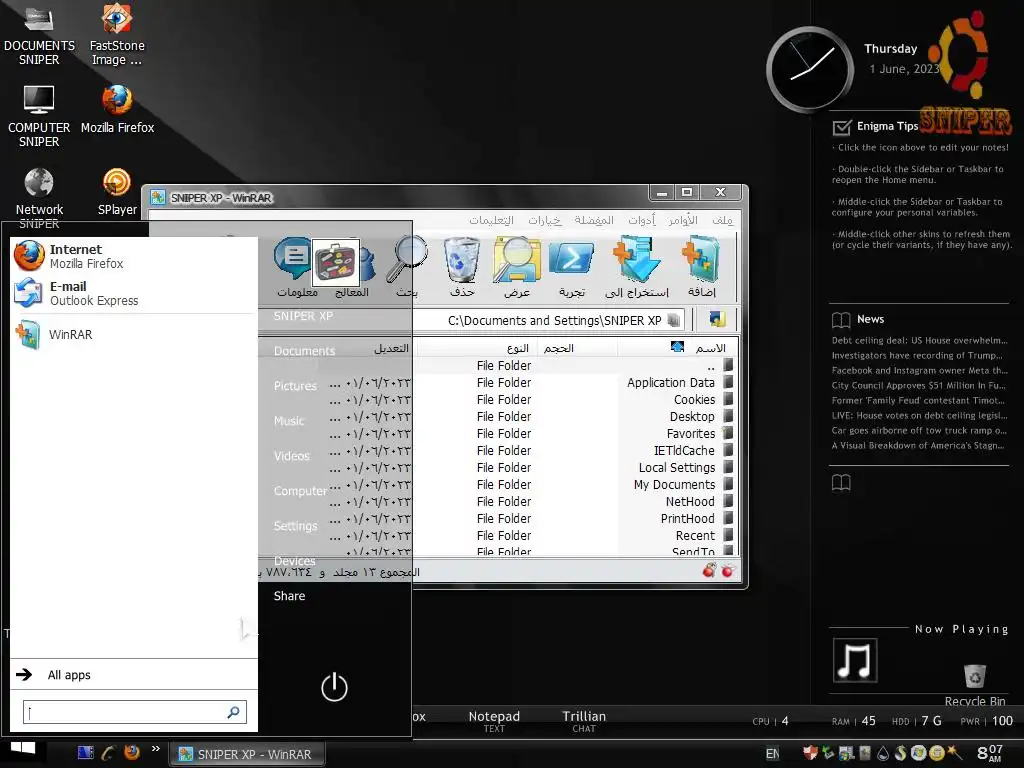Click Videos in Start menu right pane

pyautogui.click(x=291, y=456)
